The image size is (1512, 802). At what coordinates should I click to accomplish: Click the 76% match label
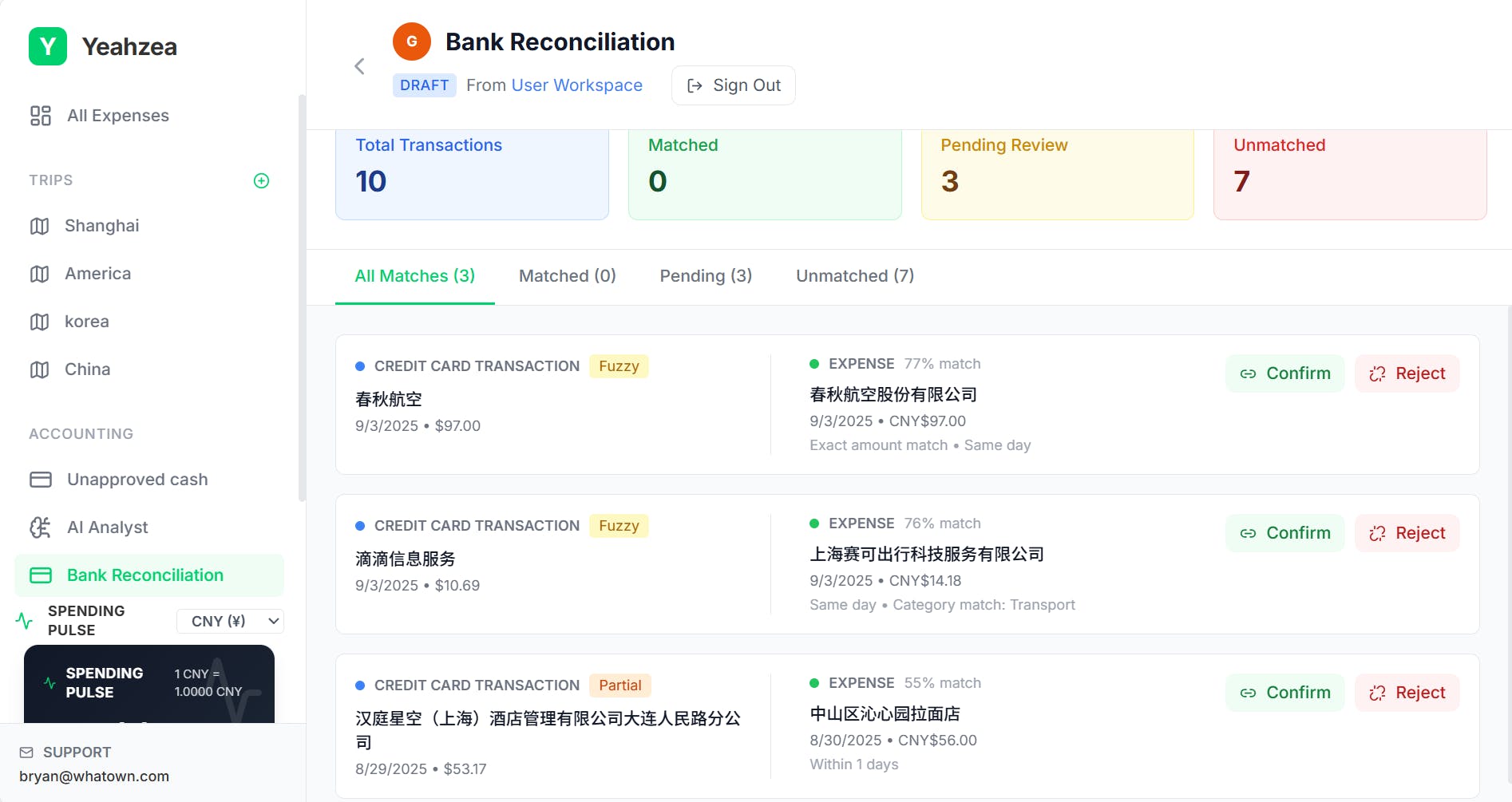(942, 523)
